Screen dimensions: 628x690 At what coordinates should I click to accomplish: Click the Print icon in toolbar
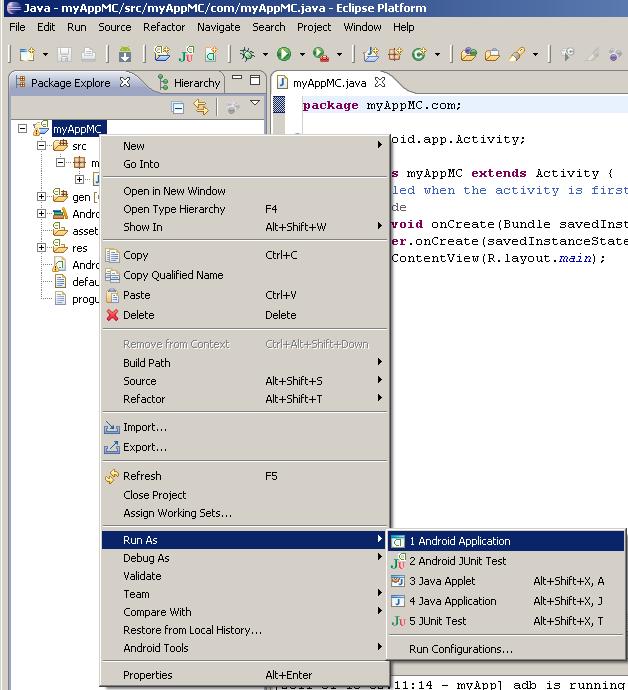(x=88, y=54)
